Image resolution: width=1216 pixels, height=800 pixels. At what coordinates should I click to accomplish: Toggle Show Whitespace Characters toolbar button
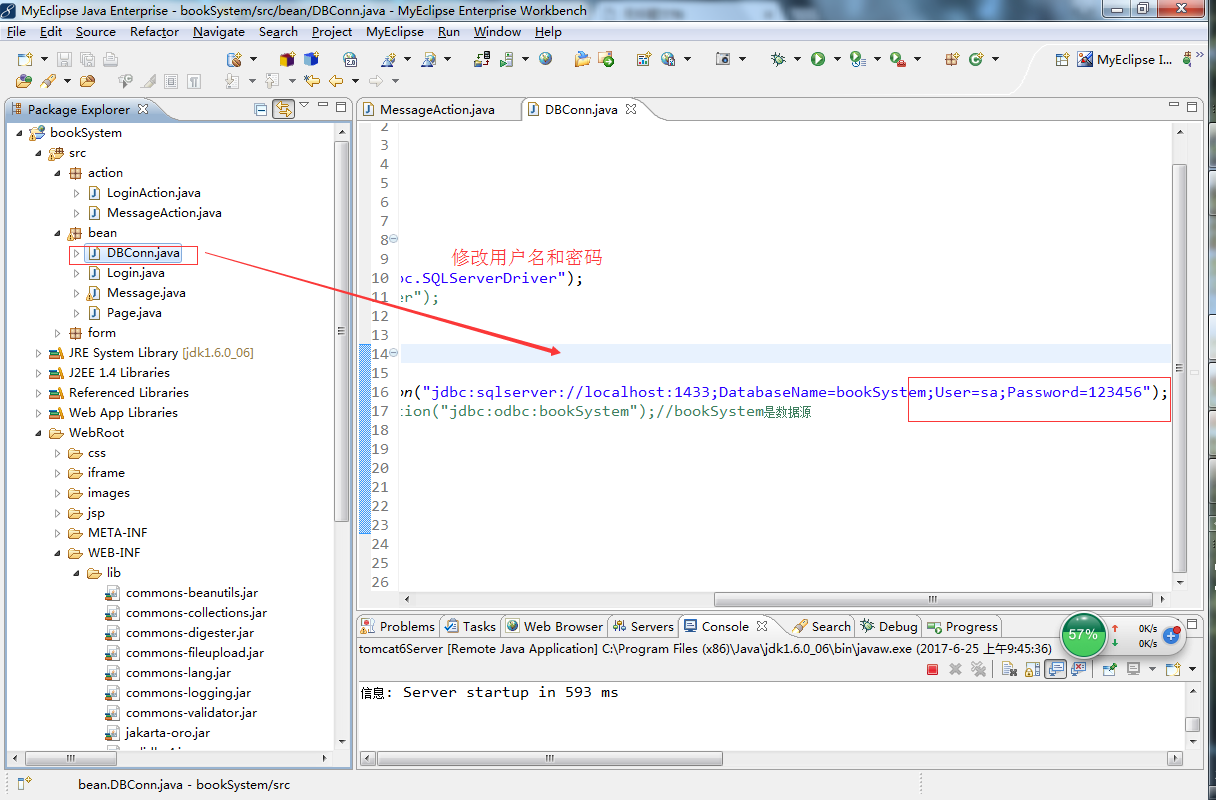pos(194,82)
